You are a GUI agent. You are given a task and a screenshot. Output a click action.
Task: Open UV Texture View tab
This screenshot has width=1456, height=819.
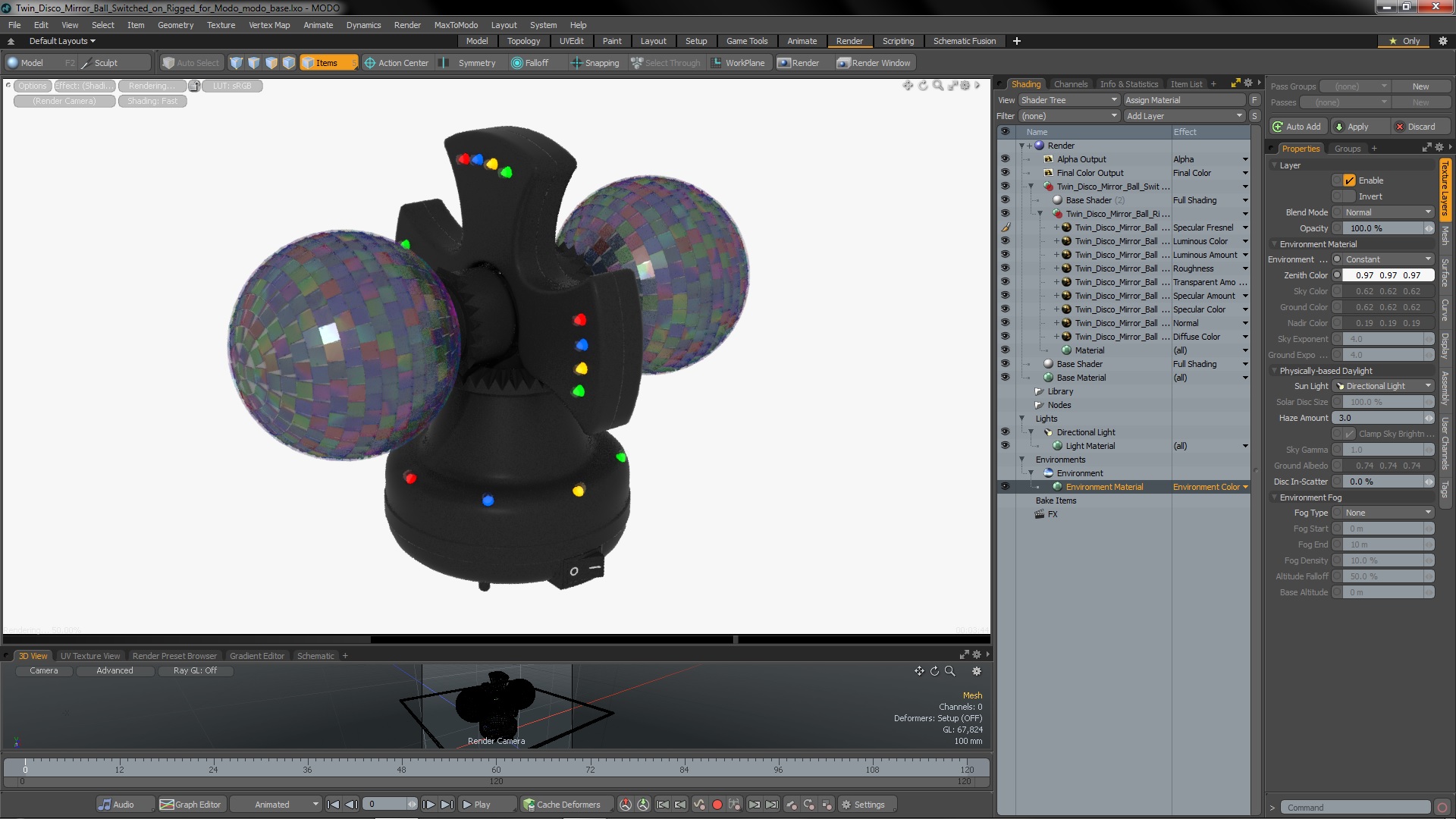[90, 656]
